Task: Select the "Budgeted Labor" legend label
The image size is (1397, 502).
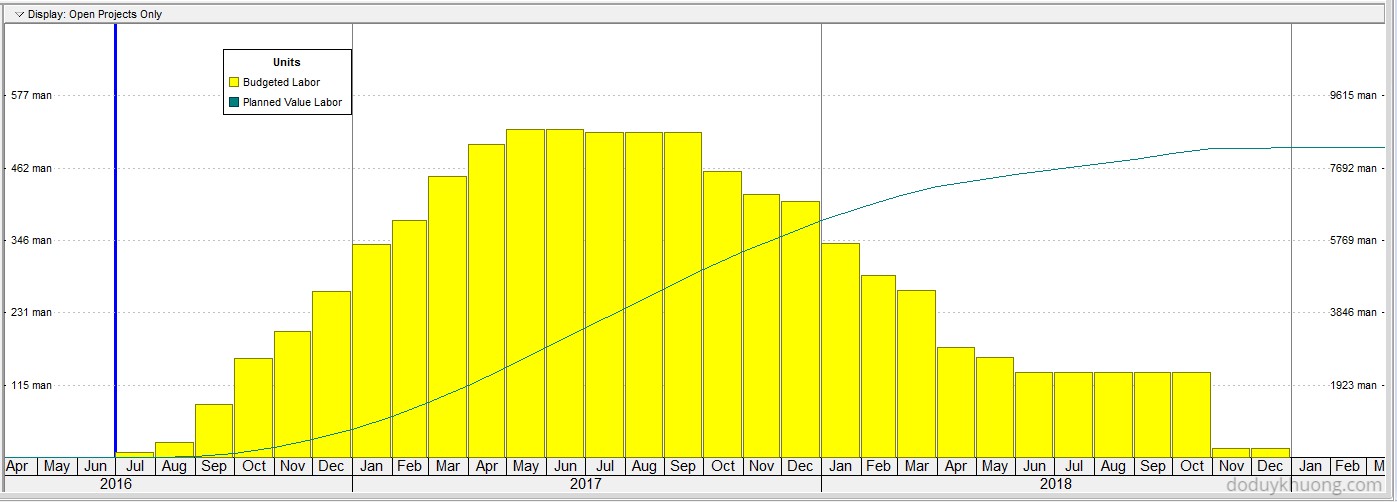Action: coord(281,82)
